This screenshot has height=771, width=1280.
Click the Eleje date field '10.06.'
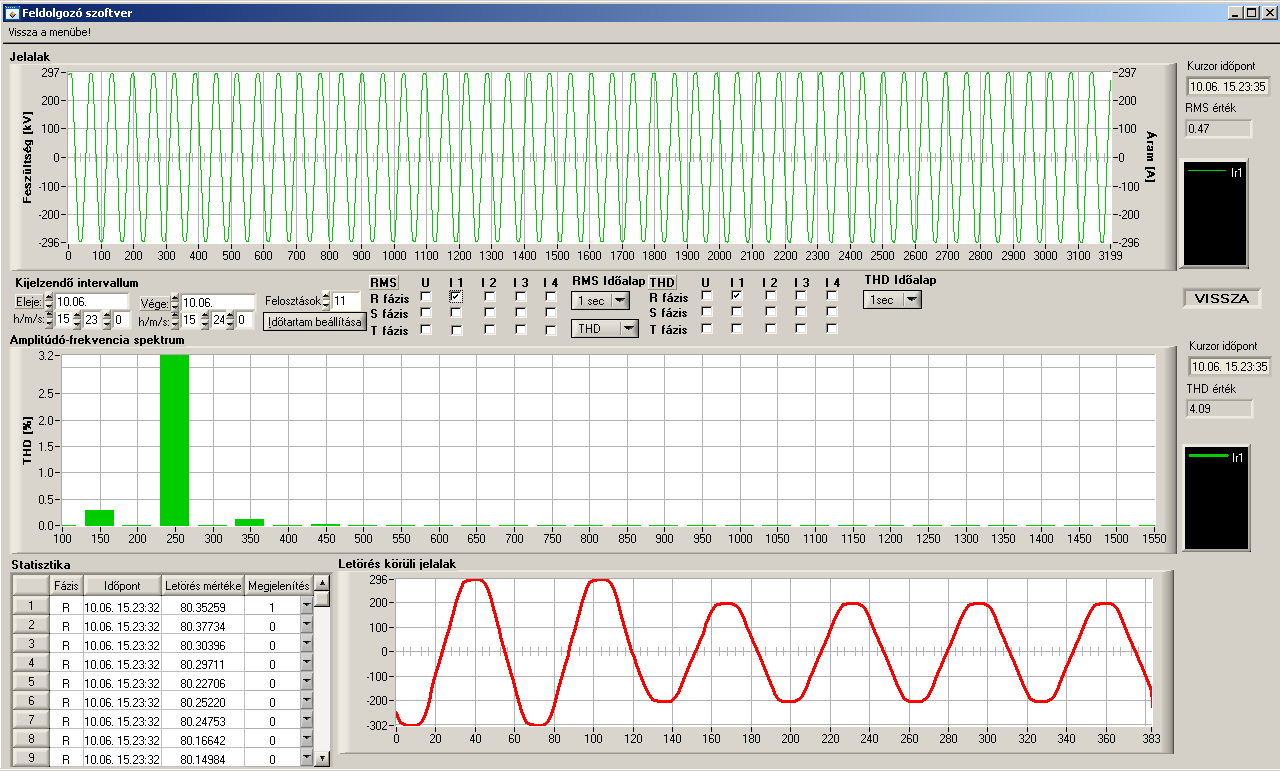93,301
